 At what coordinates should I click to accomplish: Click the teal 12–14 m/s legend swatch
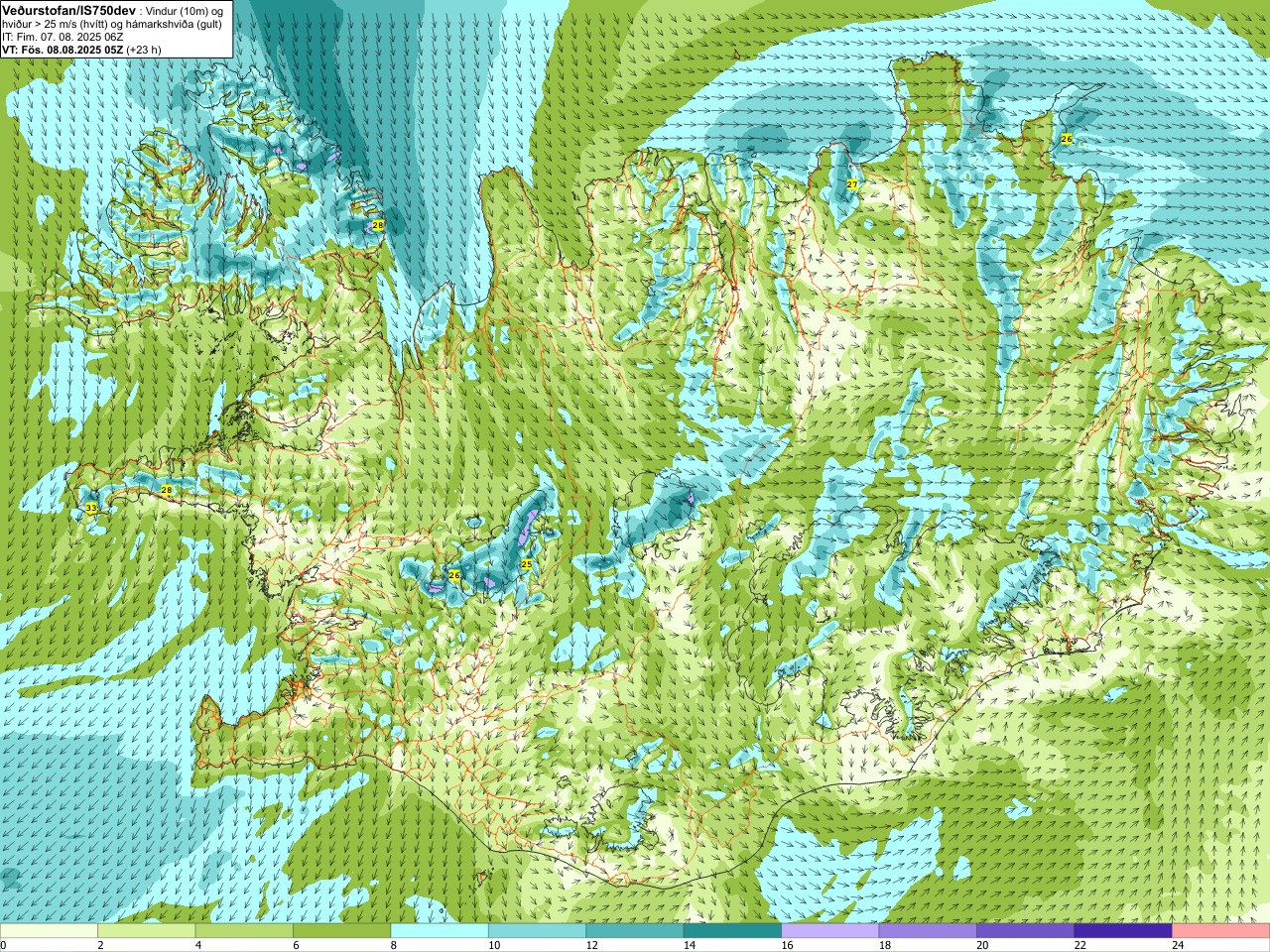coord(635,931)
